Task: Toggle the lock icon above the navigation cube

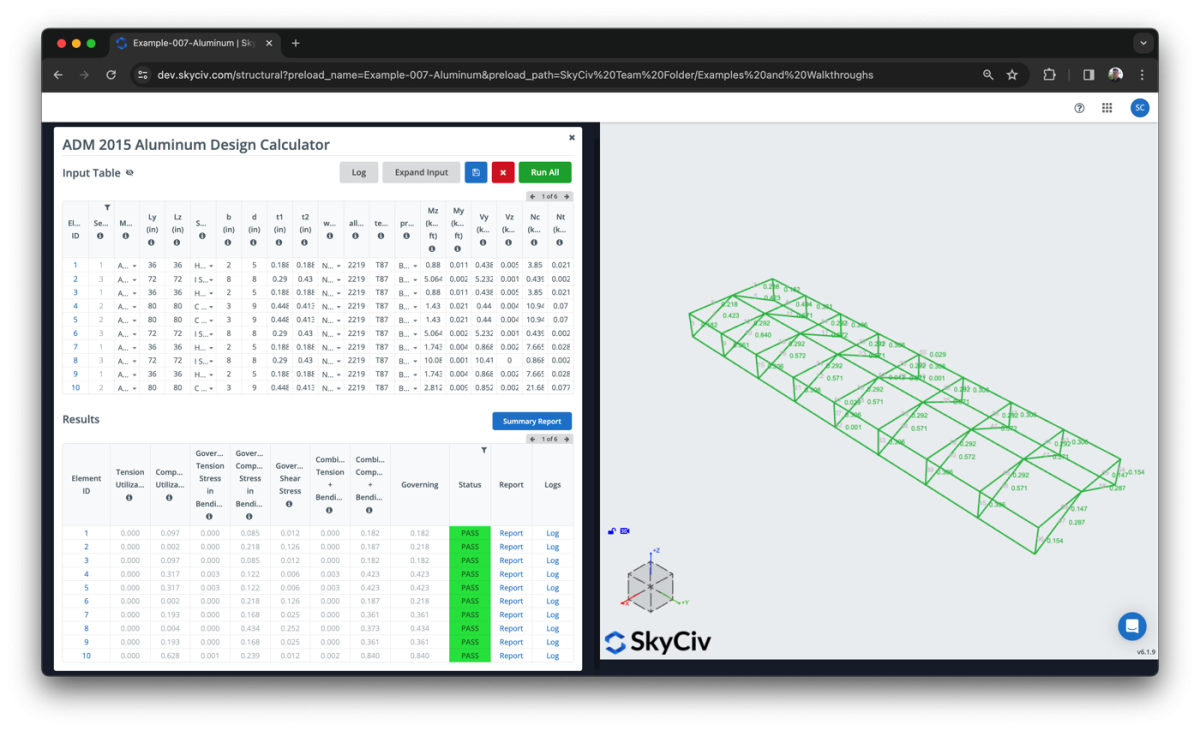Action: [611, 531]
